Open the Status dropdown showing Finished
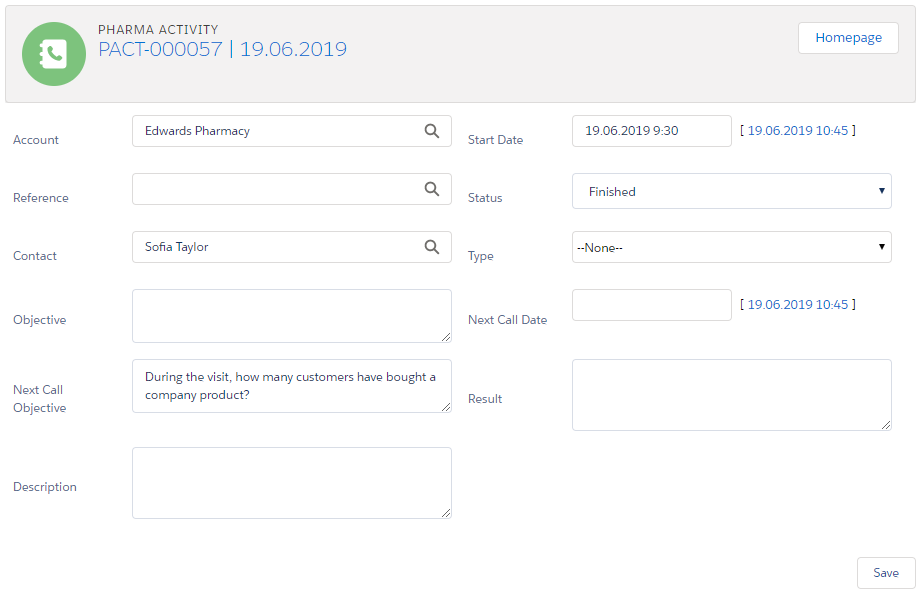This screenshot has width=921, height=596. click(x=731, y=192)
